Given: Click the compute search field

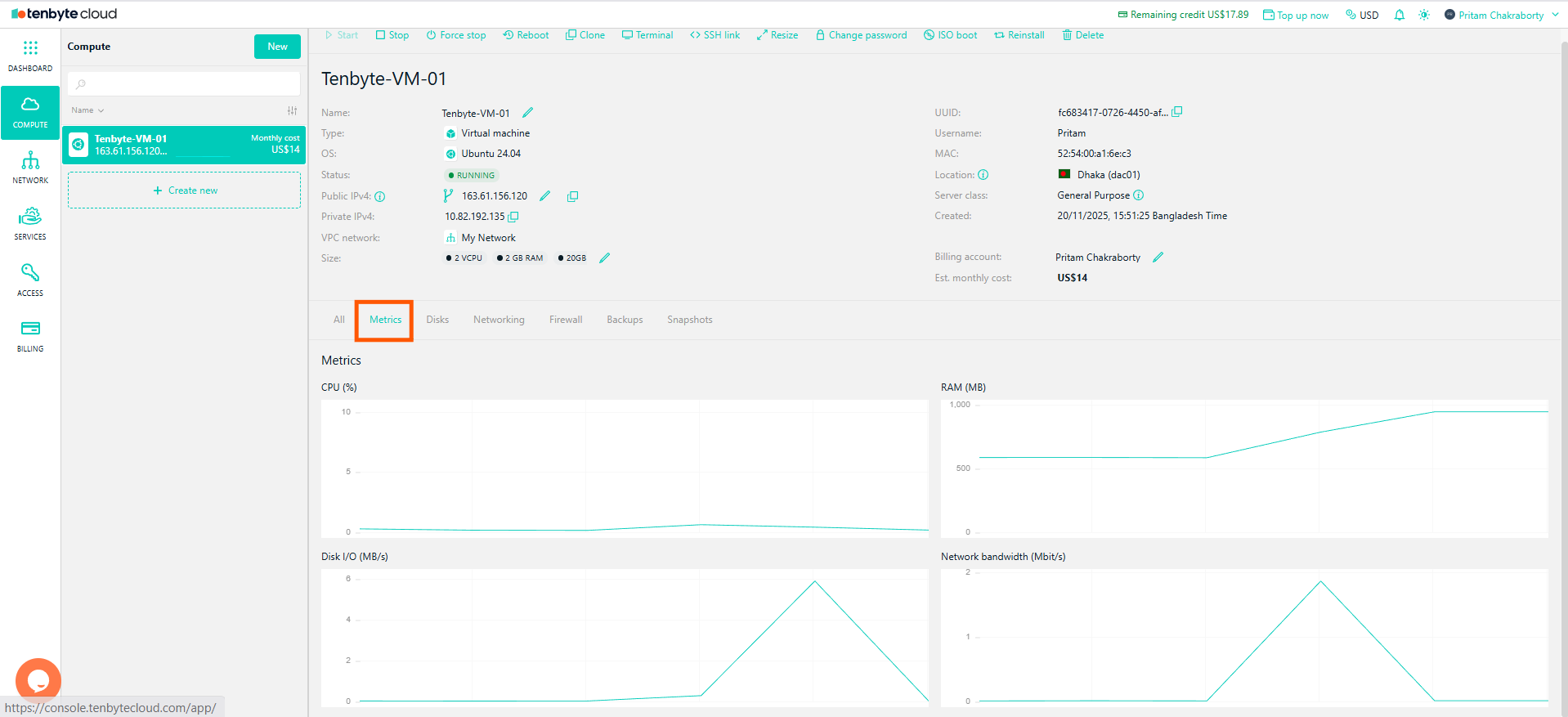Looking at the screenshot, I should (x=184, y=83).
